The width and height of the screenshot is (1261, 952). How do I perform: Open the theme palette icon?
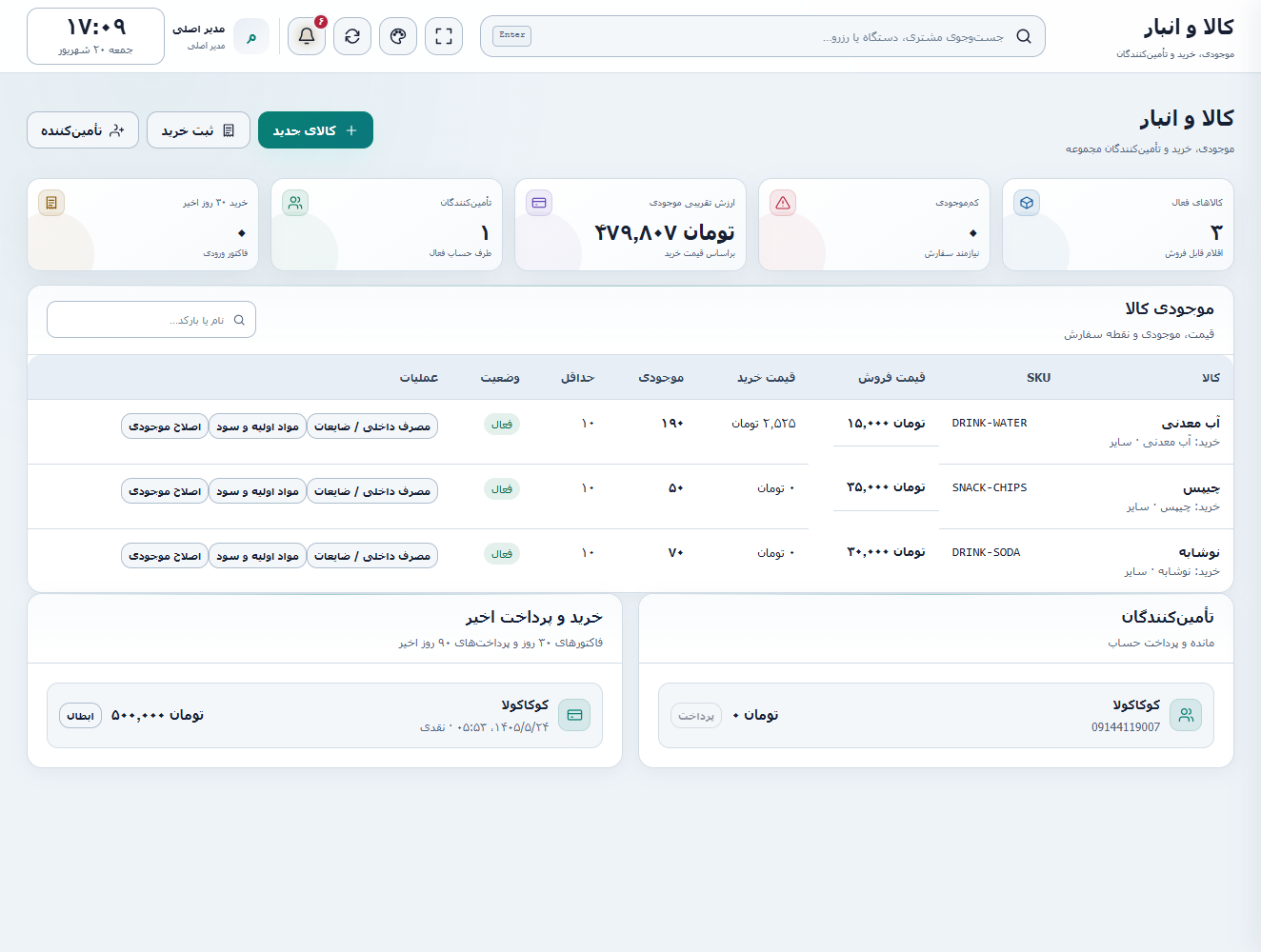(x=398, y=36)
